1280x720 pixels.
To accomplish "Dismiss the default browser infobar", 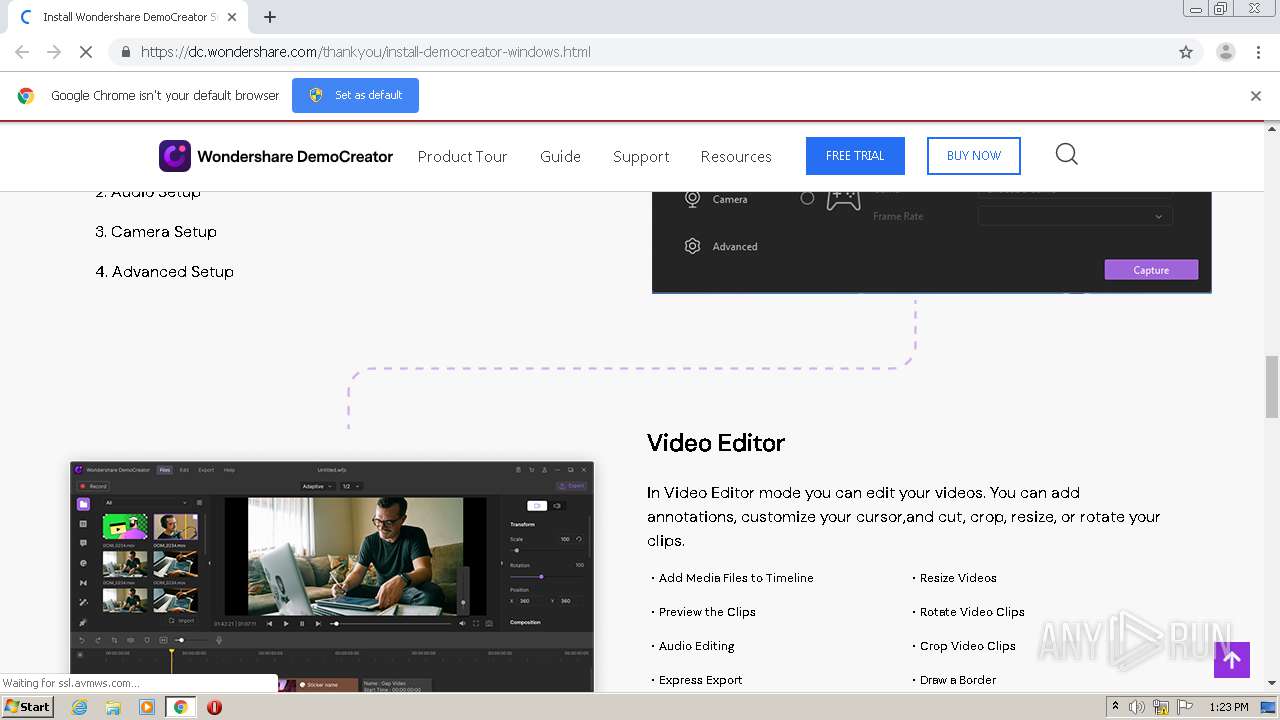I will (x=1256, y=96).
